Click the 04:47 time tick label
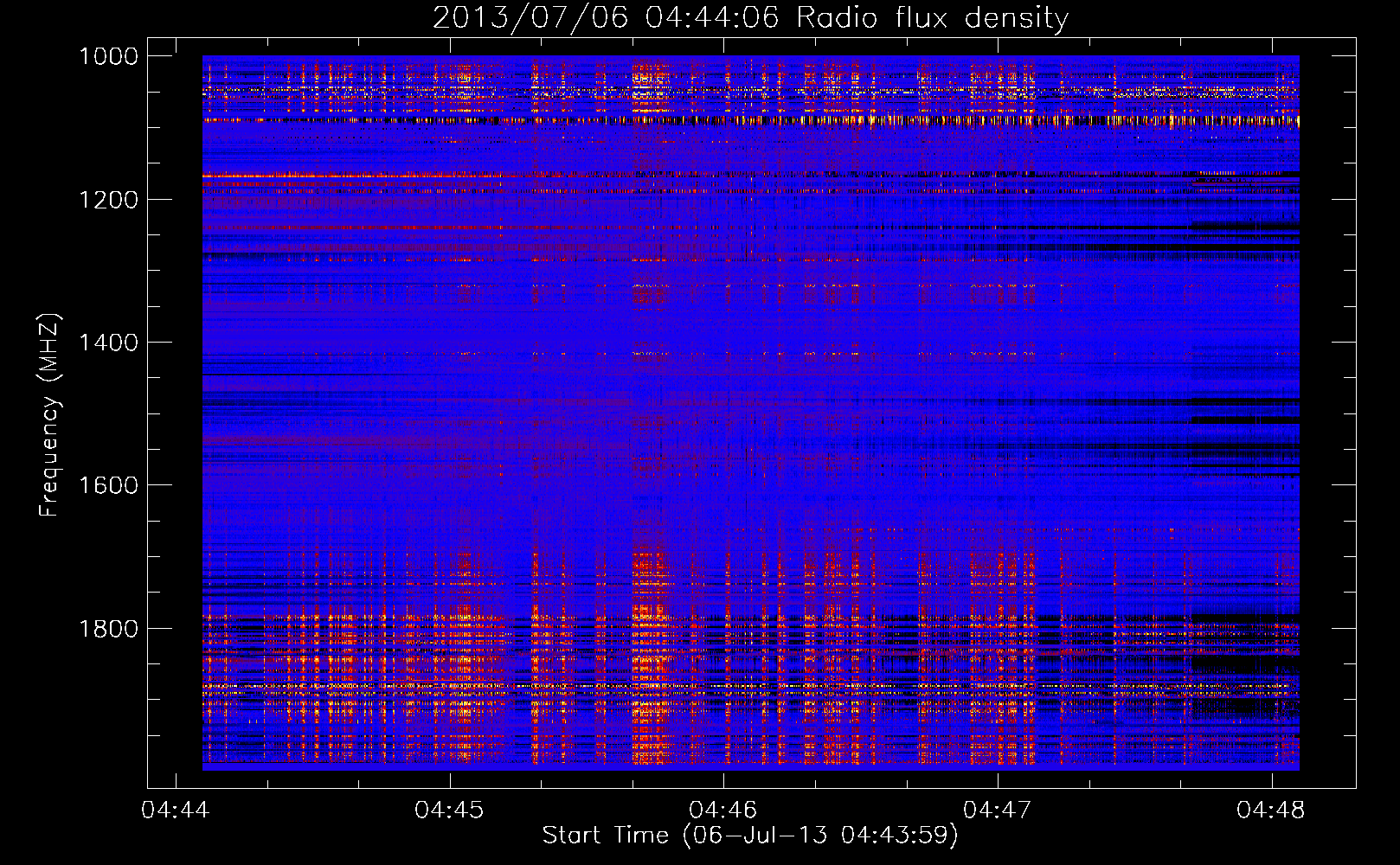The image size is (1400, 865). (998, 810)
